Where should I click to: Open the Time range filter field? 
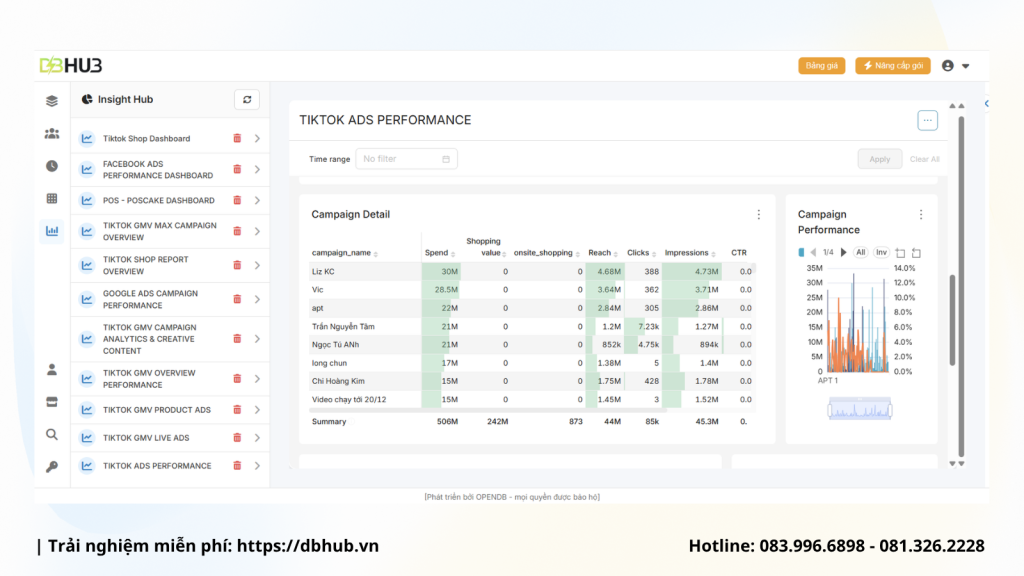406,159
